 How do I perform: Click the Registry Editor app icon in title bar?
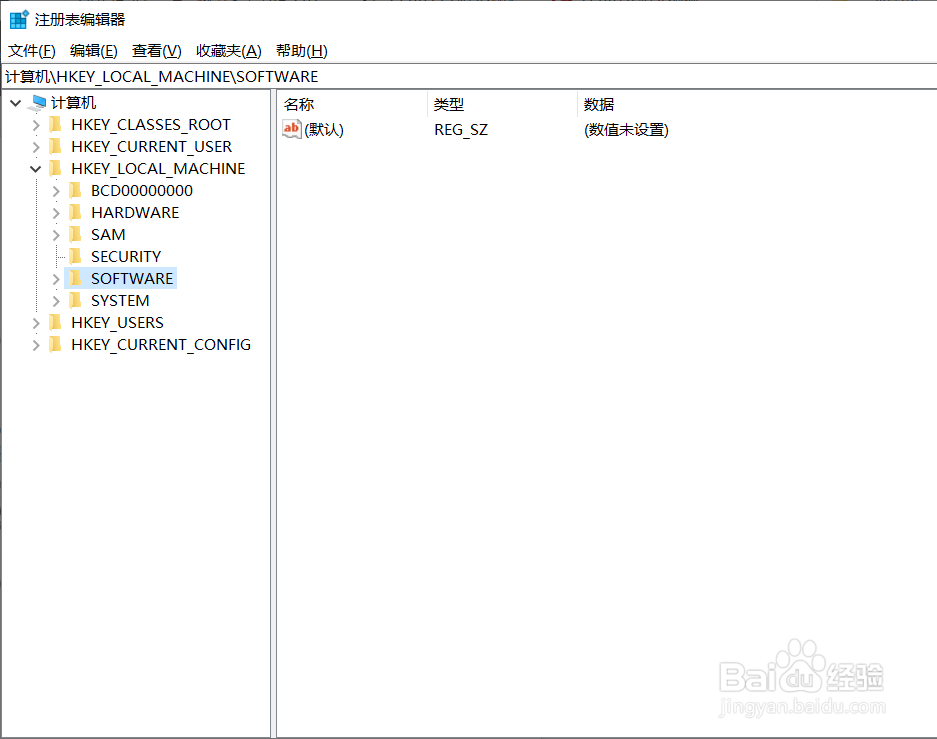[19, 20]
